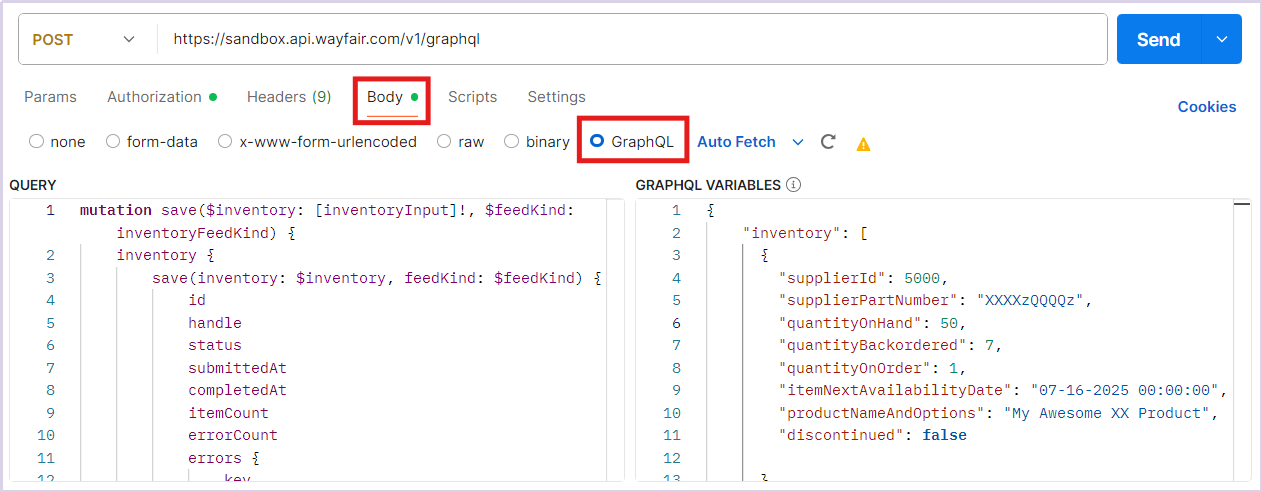Click the GraphQL Variables info icon
The width and height of the screenshot is (1262, 492).
coord(793,185)
